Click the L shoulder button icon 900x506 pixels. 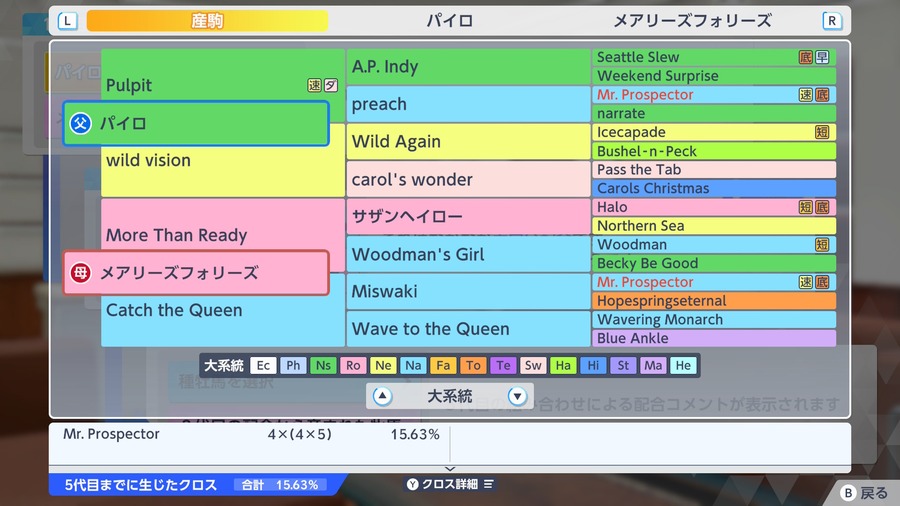coord(68,21)
